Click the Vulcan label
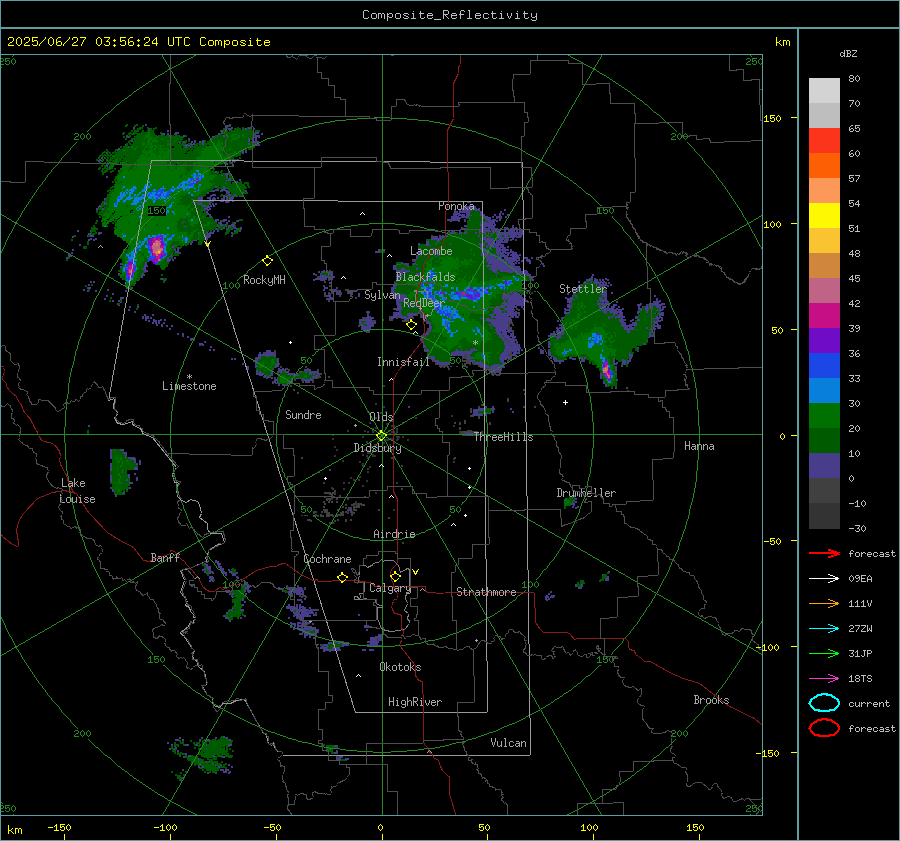 [x=508, y=743]
